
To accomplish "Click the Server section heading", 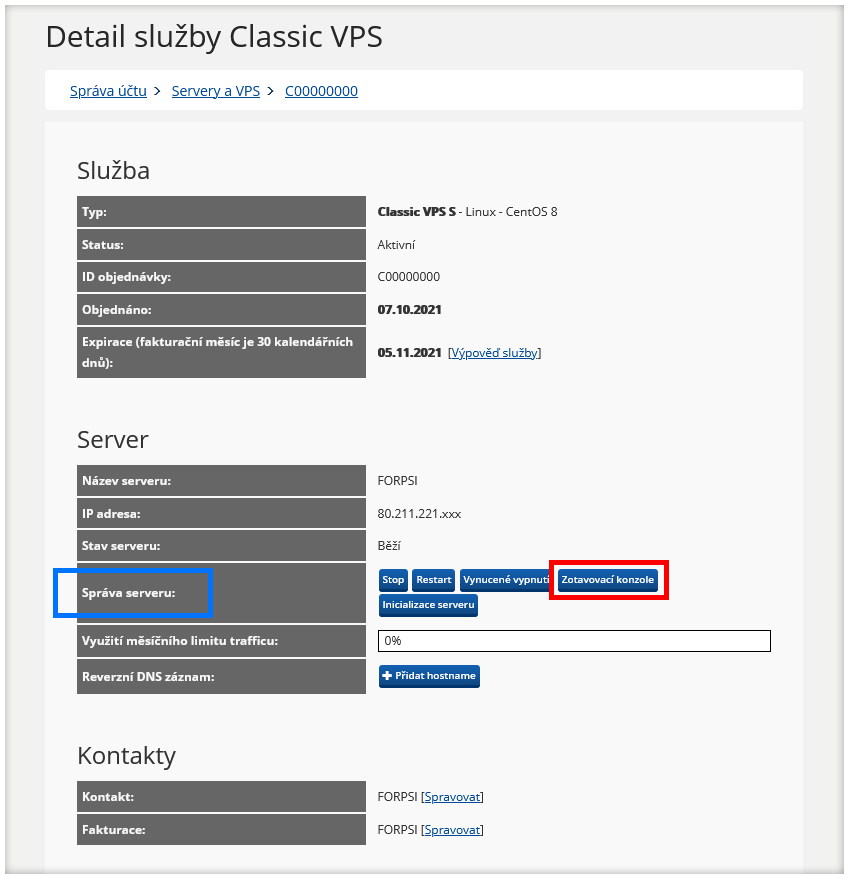I will tap(113, 440).
